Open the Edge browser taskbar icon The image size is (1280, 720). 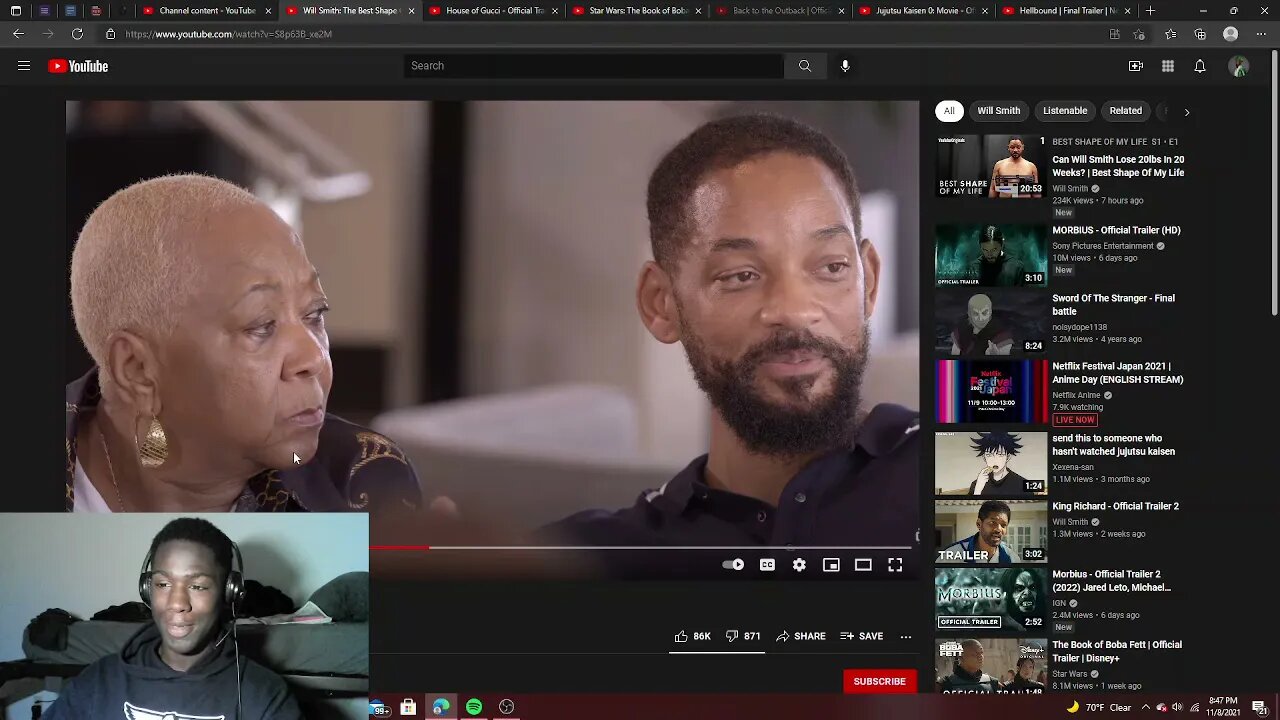pyautogui.click(x=440, y=707)
